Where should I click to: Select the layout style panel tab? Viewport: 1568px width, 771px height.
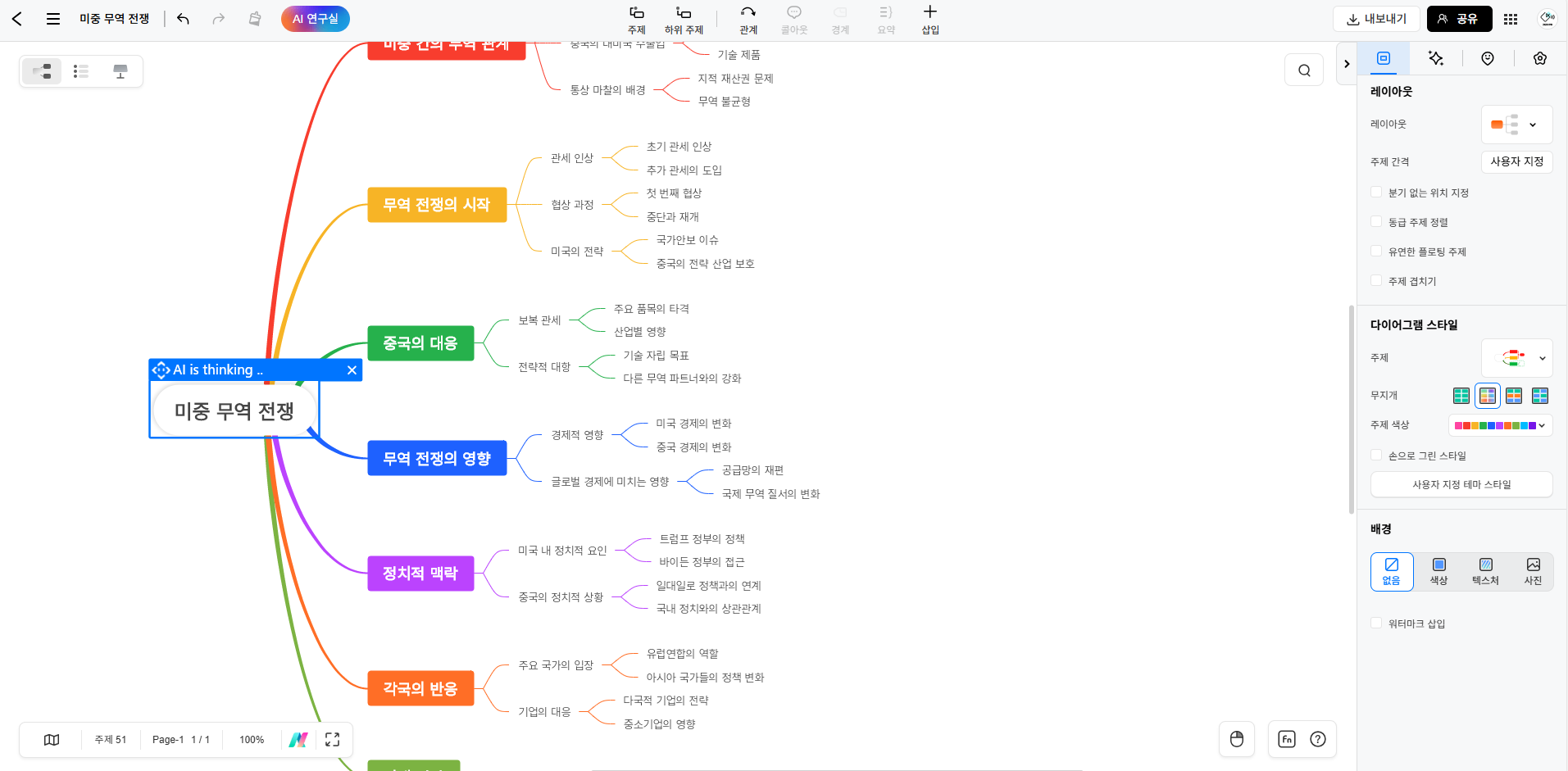click(x=1384, y=58)
